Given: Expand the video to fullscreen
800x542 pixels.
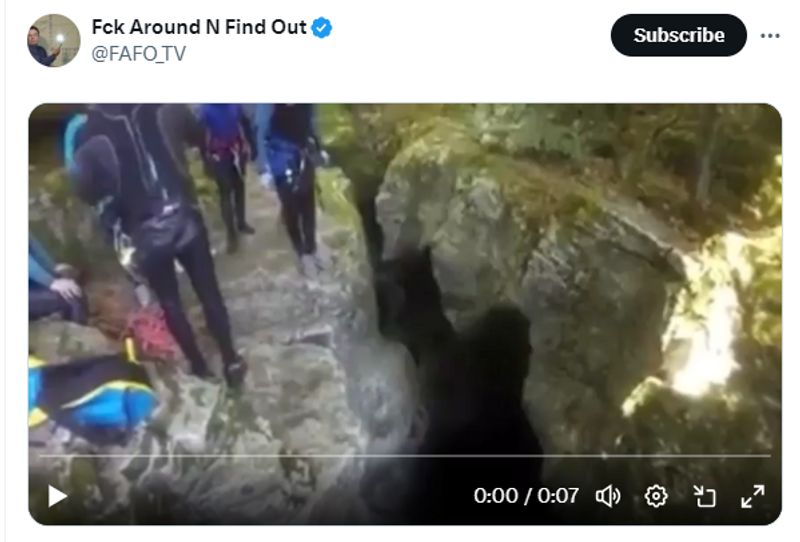Looking at the screenshot, I should 753,496.
